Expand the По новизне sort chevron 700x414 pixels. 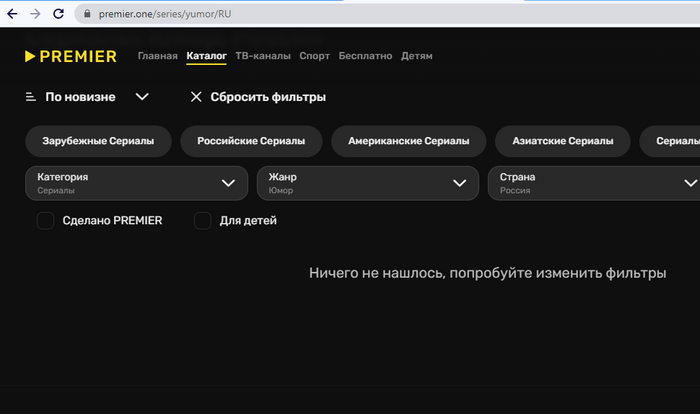coord(142,97)
